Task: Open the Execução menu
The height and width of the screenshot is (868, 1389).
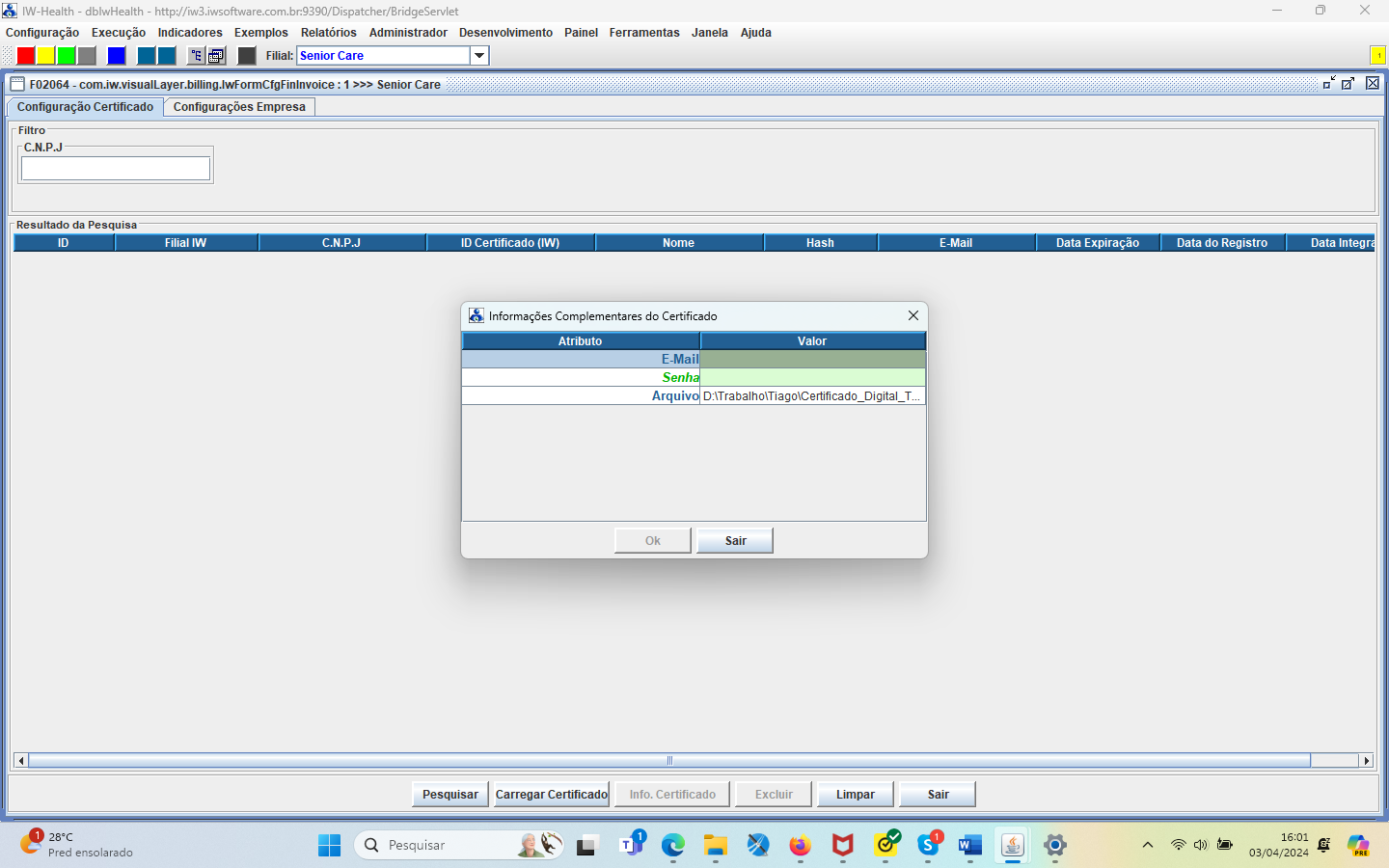Action: 119,33
